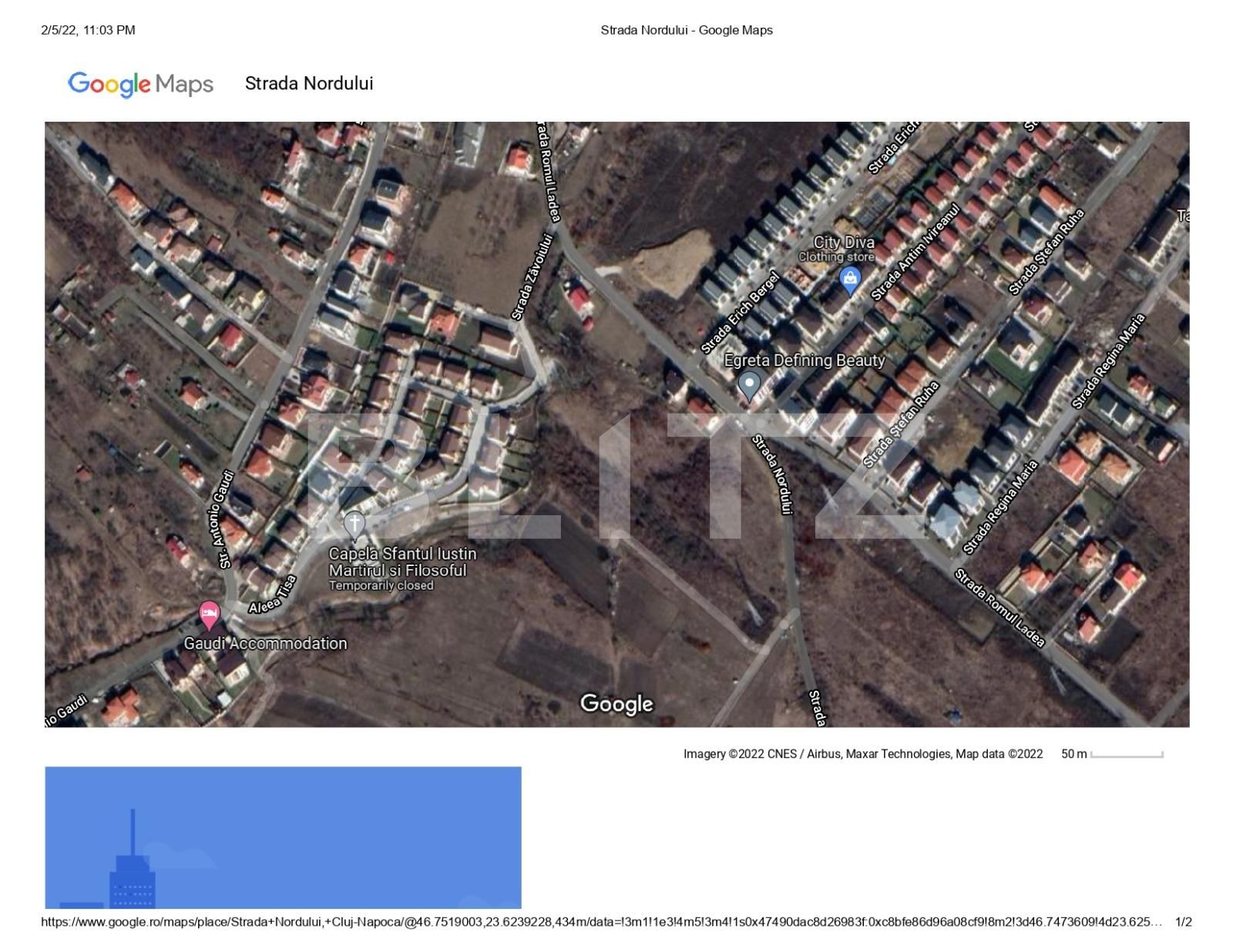Click the Google Maps logo
Screen dimensions: 1233x952
coord(140,84)
